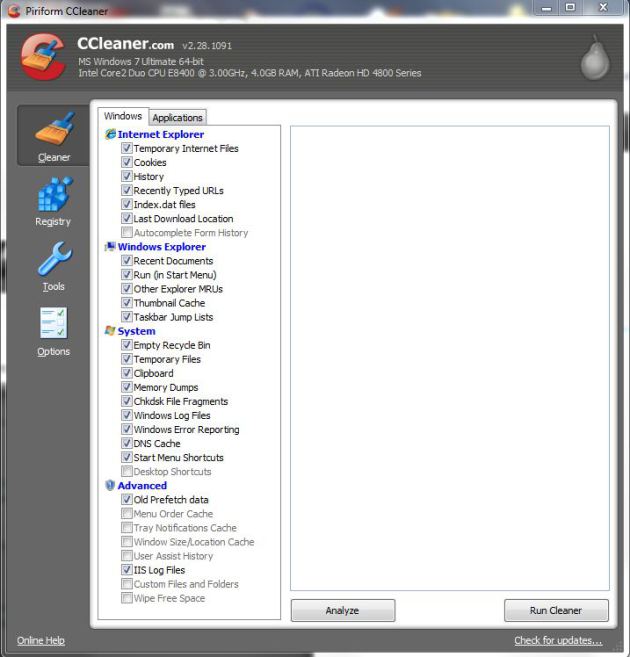Screen dimensions: 630x657
Task: Switch to the Applications tab
Action: tap(178, 117)
